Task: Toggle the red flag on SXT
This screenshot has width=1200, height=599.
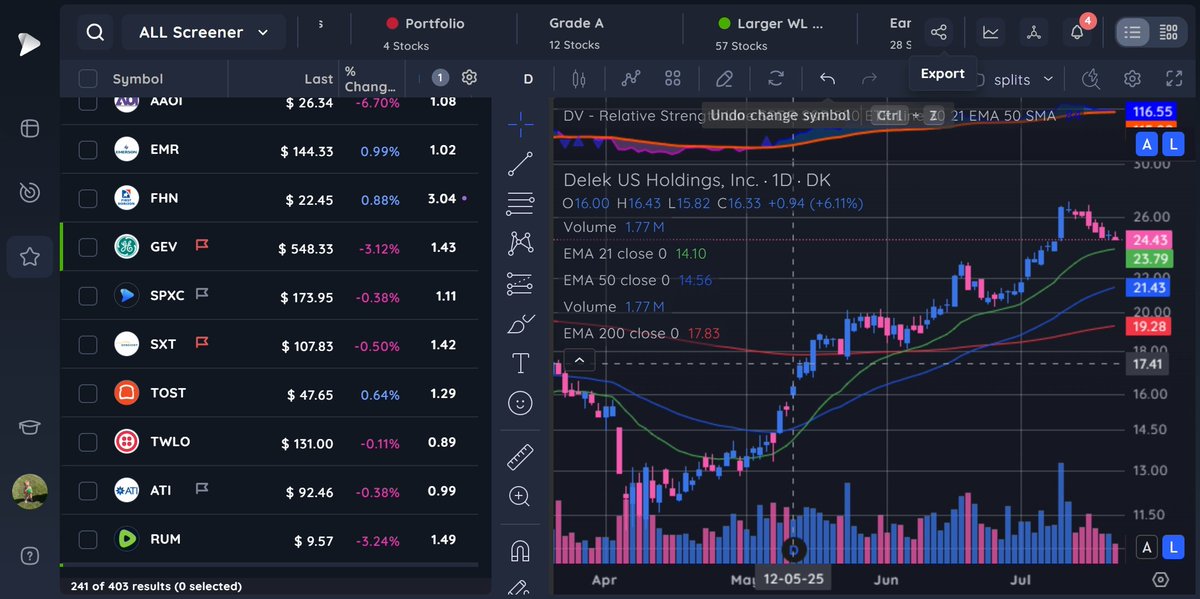Action: tap(201, 343)
